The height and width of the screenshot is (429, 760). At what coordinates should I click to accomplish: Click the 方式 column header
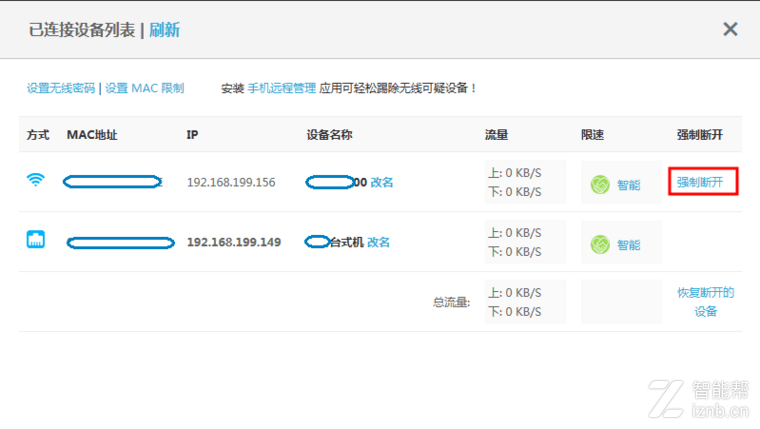38,135
